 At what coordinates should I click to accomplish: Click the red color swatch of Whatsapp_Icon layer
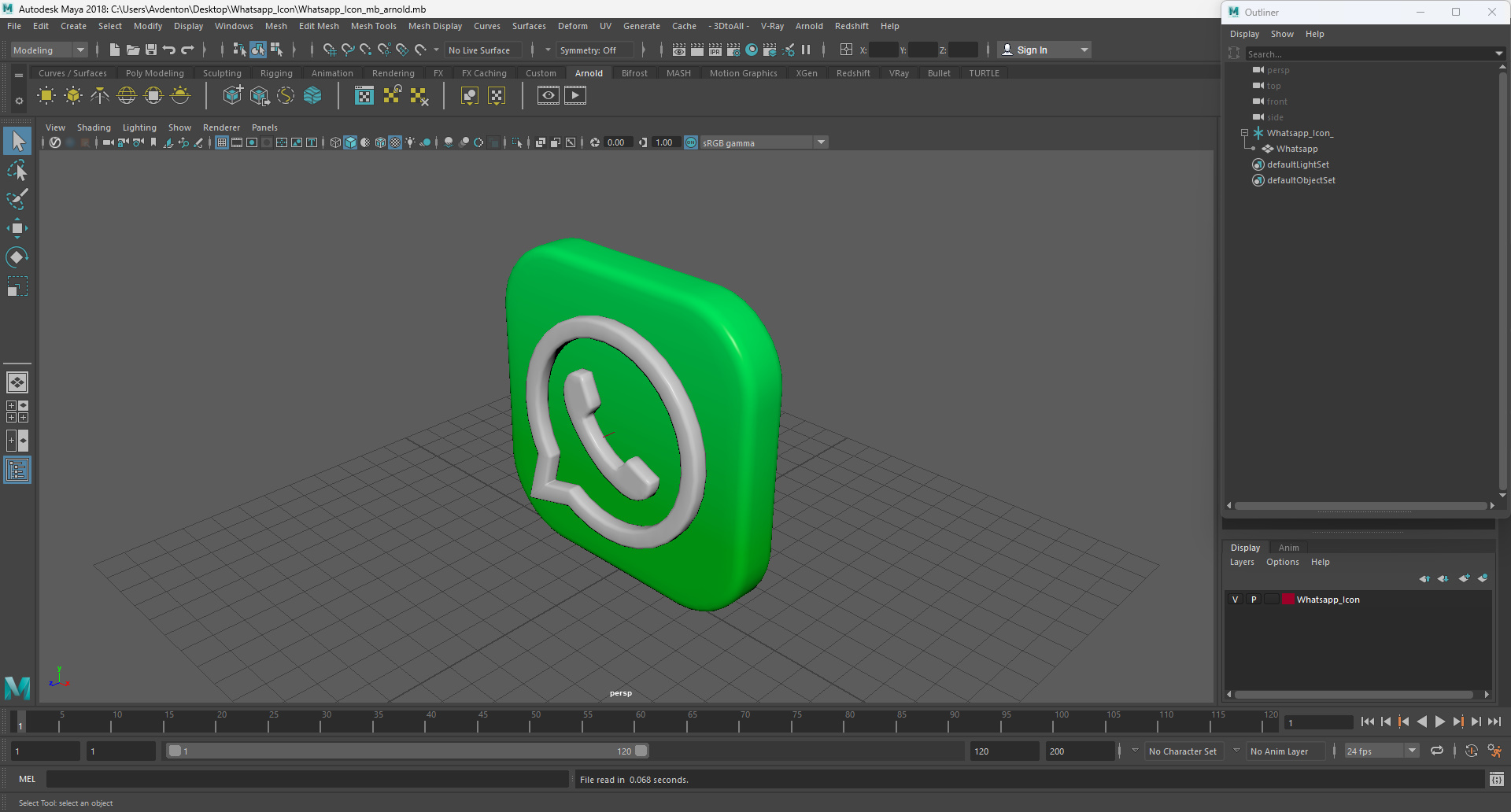click(1288, 600)
